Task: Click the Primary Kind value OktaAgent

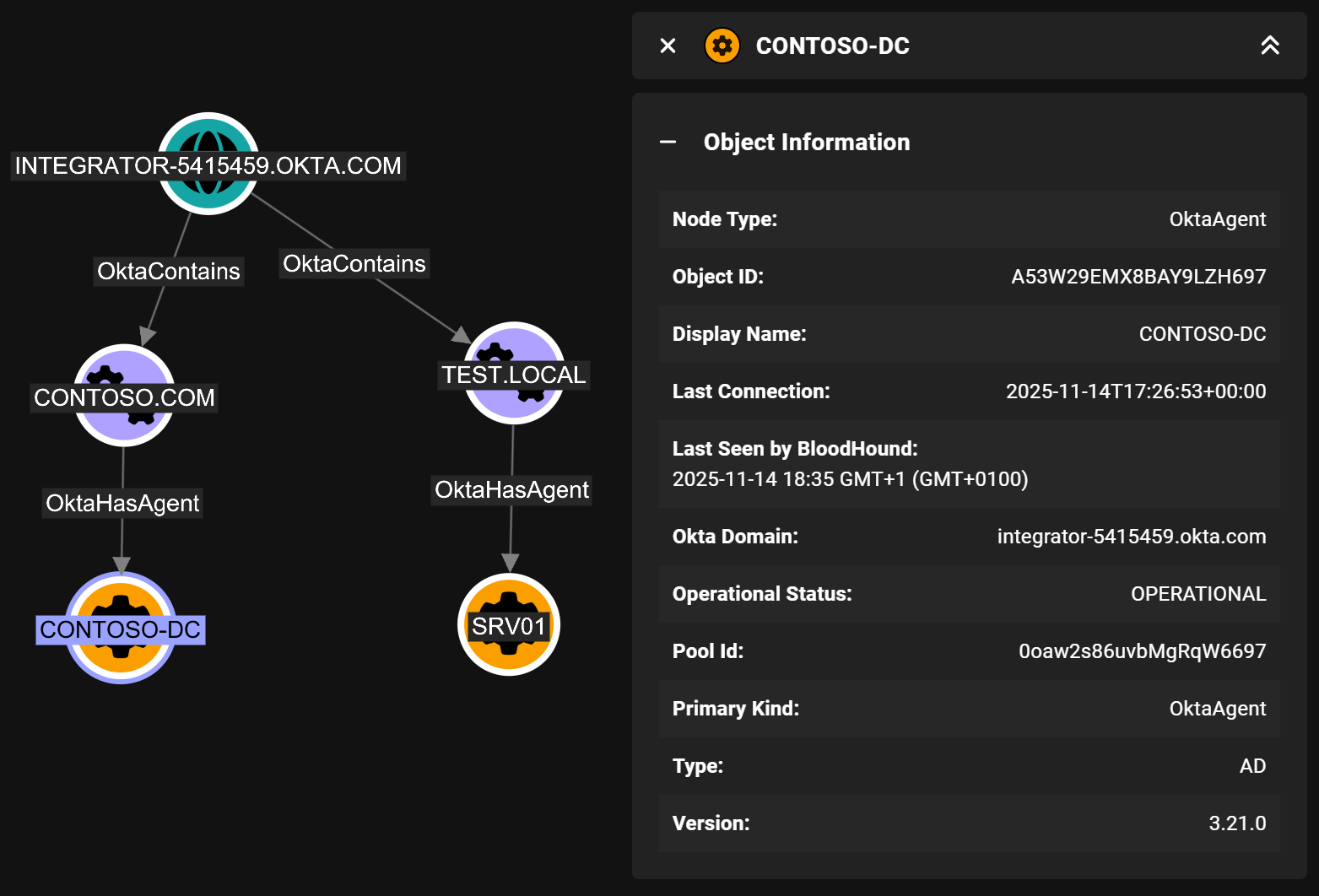Action: click(1217, 709)
